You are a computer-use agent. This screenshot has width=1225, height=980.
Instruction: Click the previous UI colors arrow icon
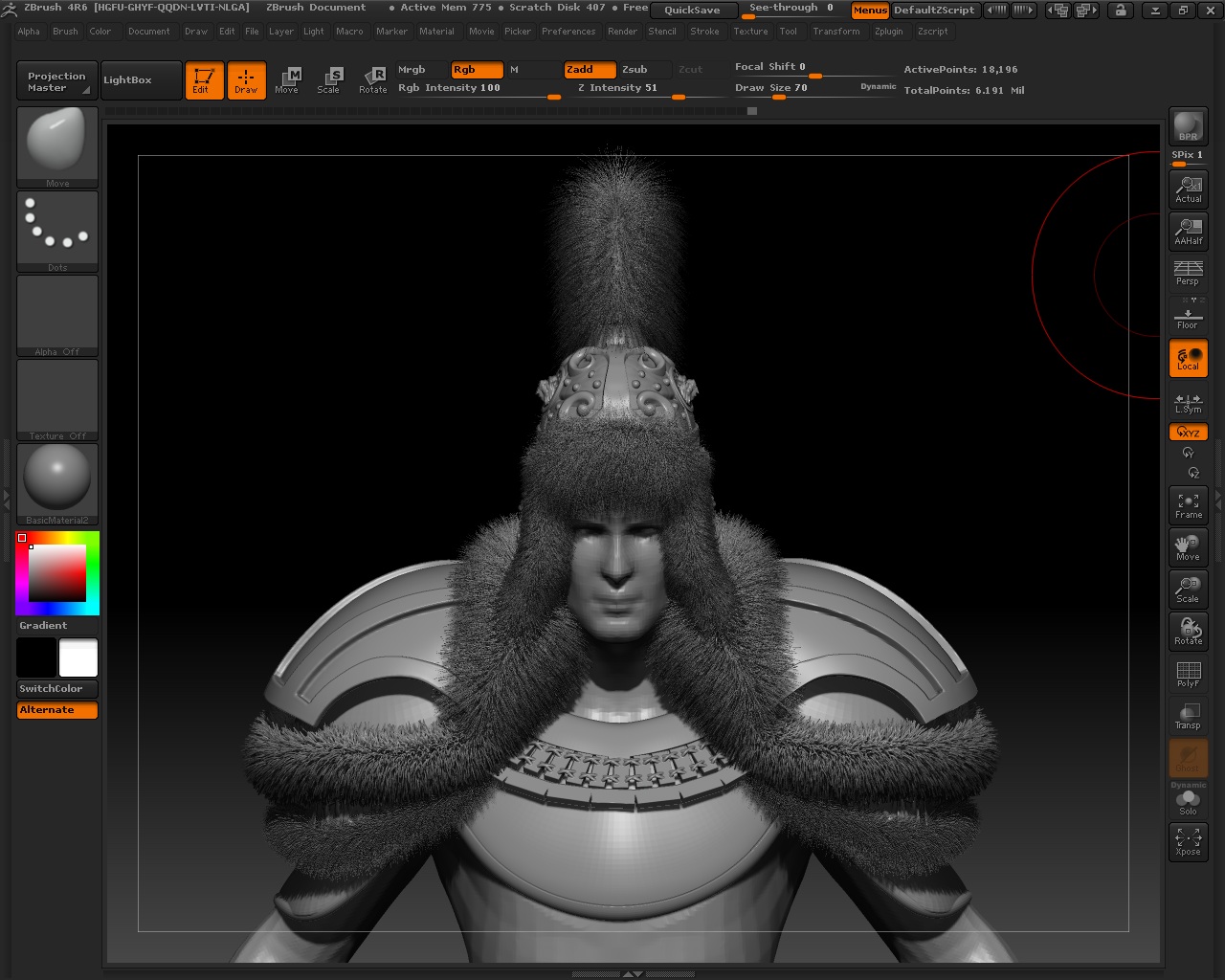pyautogui.click(x=996, y=11)
